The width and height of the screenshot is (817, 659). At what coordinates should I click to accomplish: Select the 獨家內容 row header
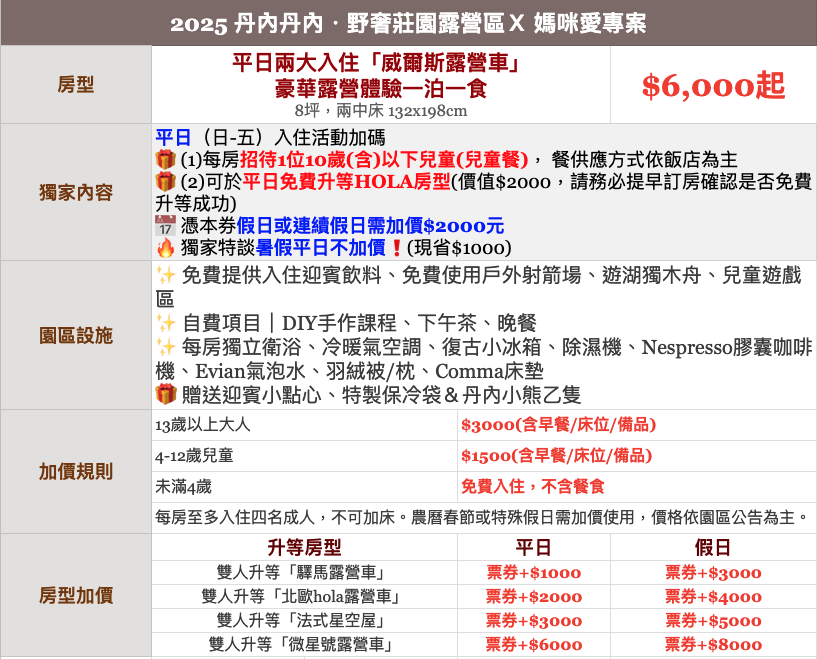pos(76,193)
